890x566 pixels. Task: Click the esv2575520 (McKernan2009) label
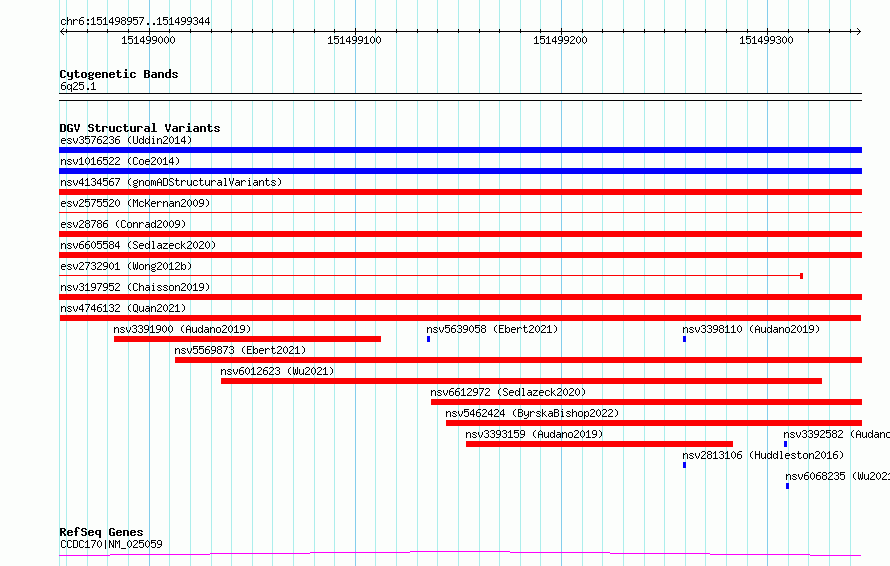click(x=135, y=203)
